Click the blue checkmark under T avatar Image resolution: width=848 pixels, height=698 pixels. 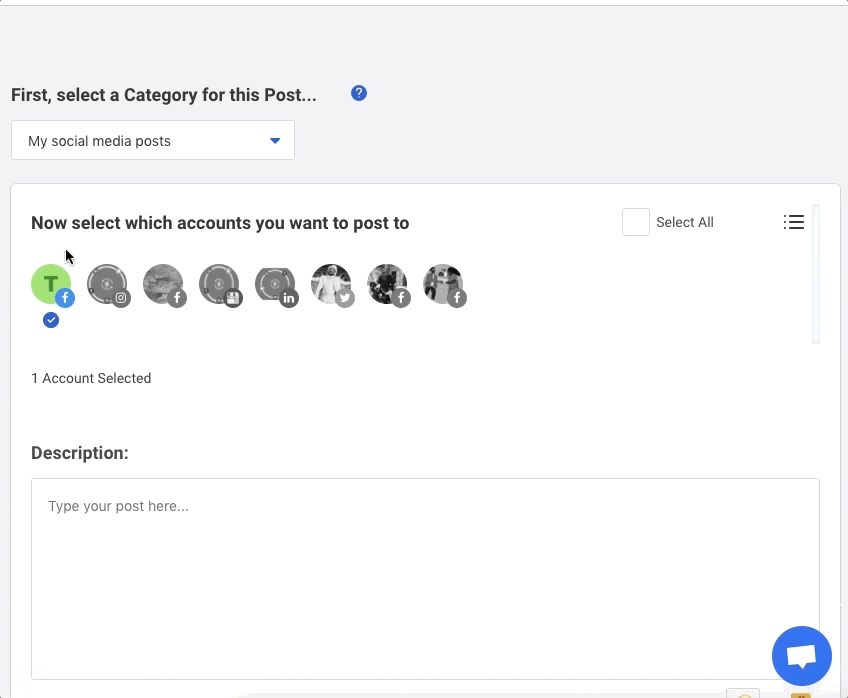[51, 320]
